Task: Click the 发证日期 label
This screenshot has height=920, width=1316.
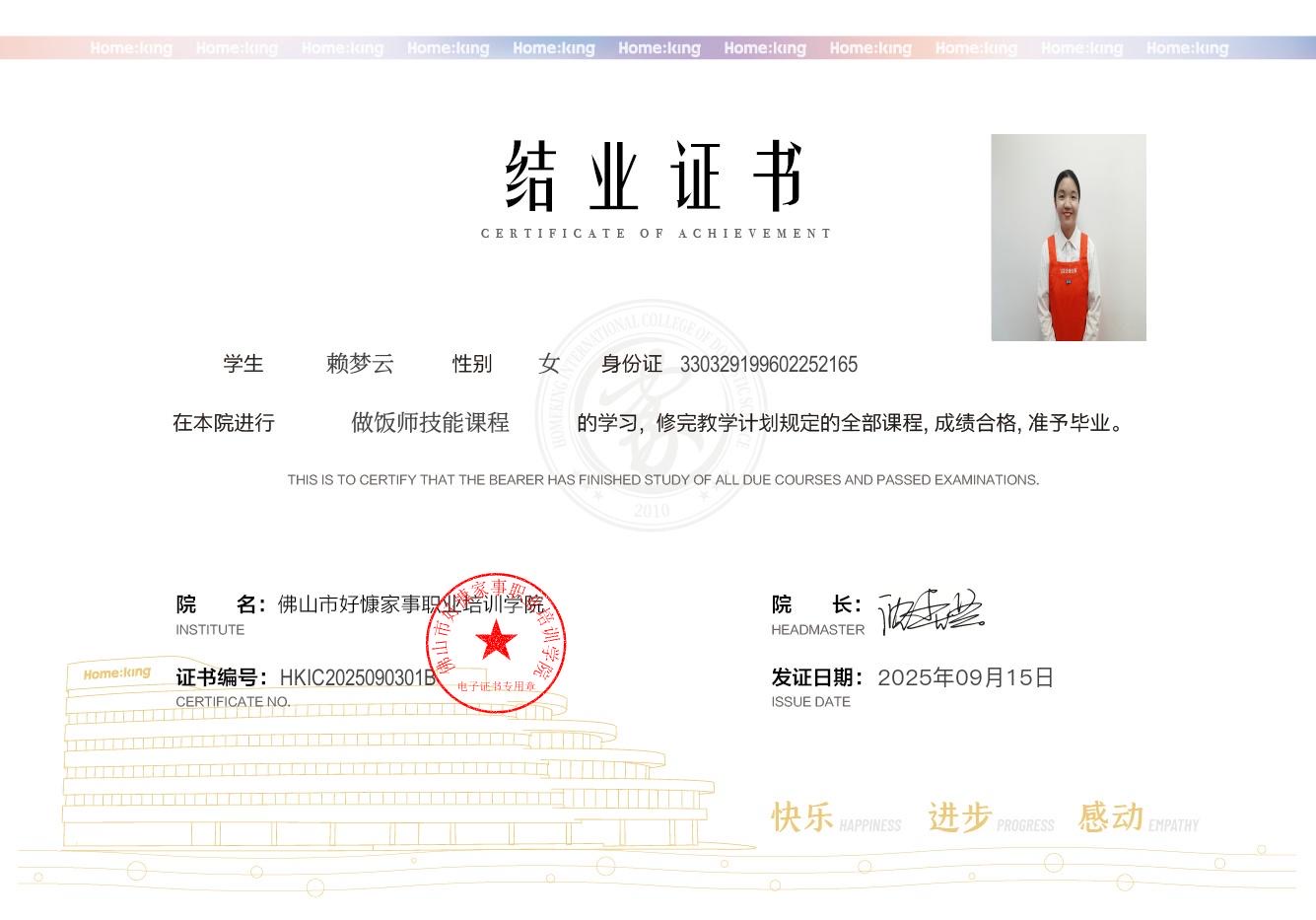Action: (817, 677)
